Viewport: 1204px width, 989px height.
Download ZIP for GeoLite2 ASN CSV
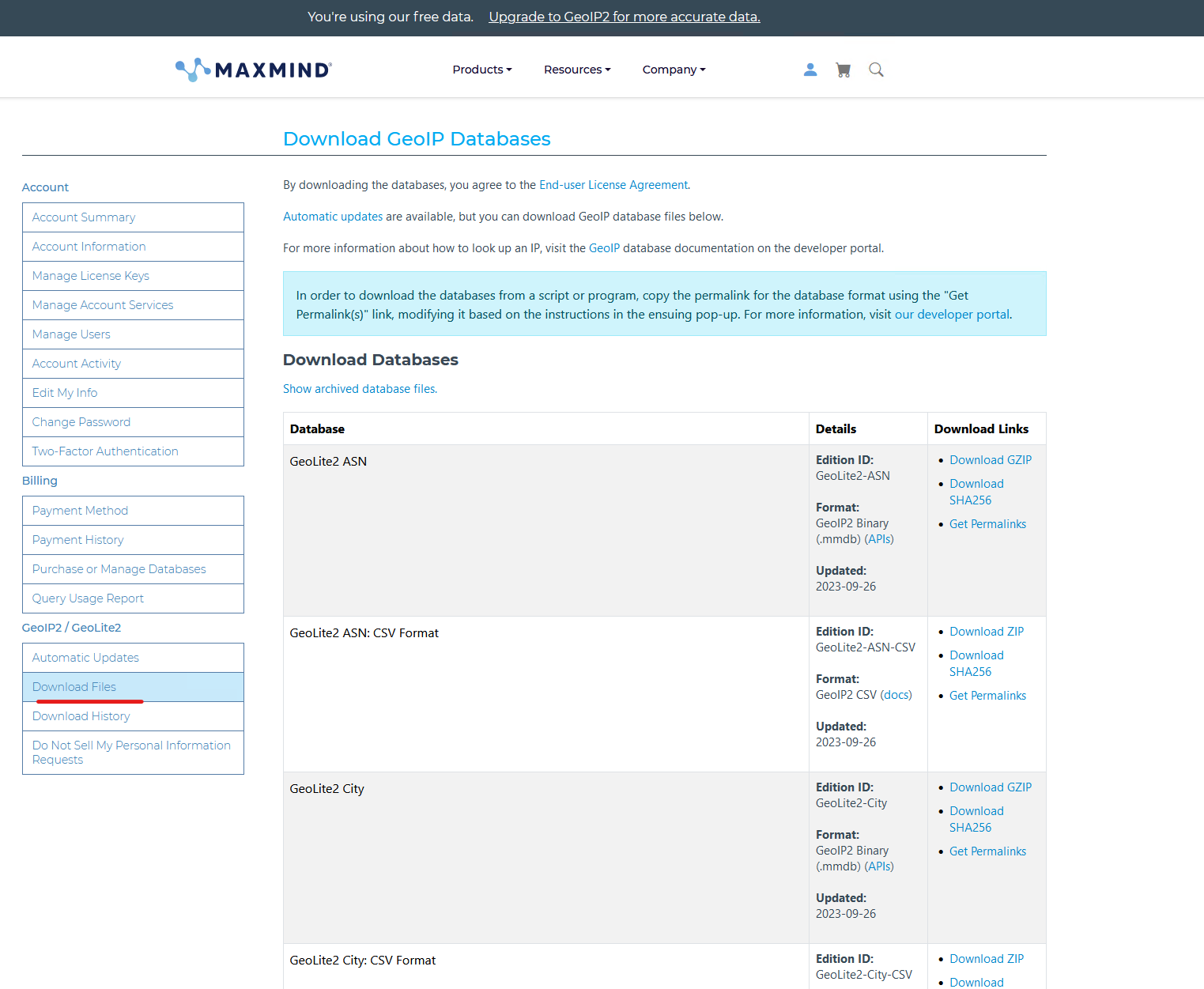986,632
